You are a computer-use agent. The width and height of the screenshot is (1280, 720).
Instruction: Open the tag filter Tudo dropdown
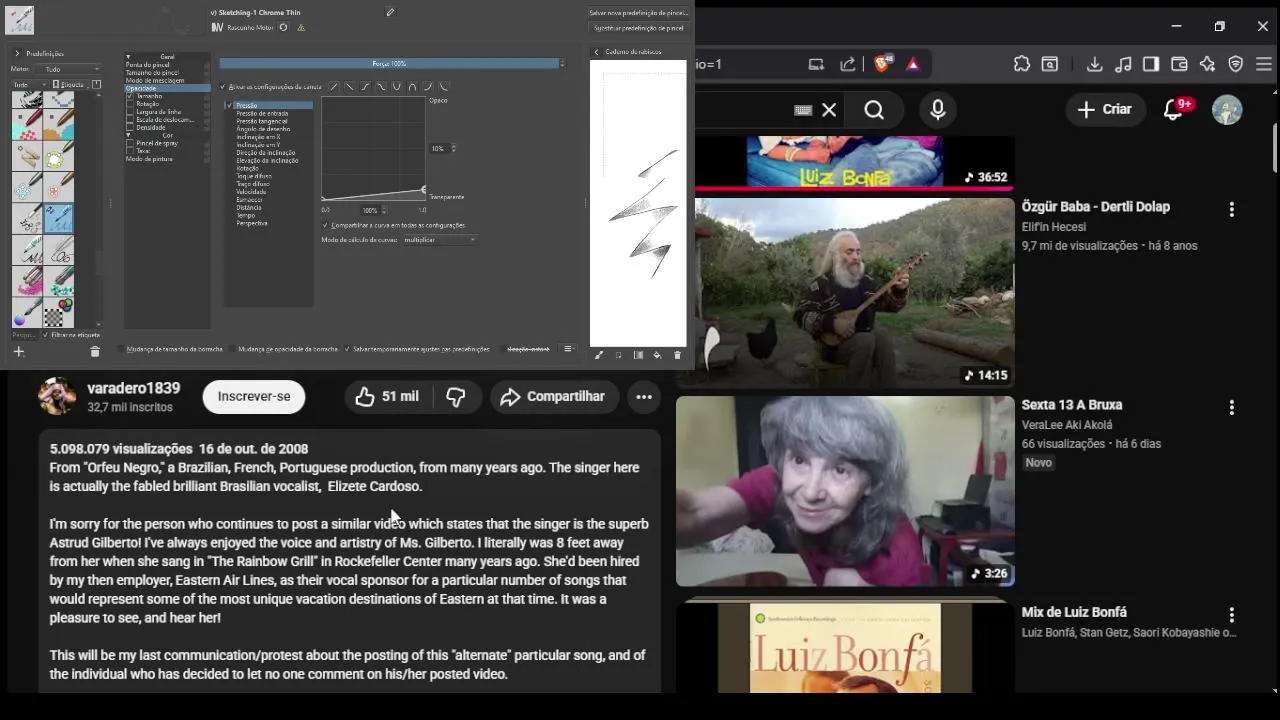coord(29,85)
